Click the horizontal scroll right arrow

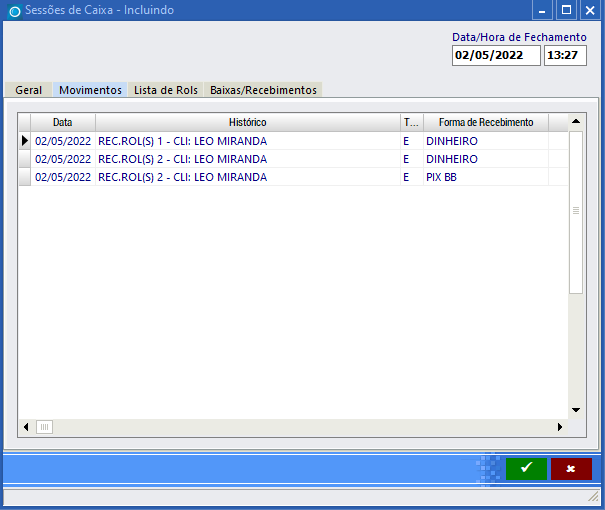click(560, 427)
